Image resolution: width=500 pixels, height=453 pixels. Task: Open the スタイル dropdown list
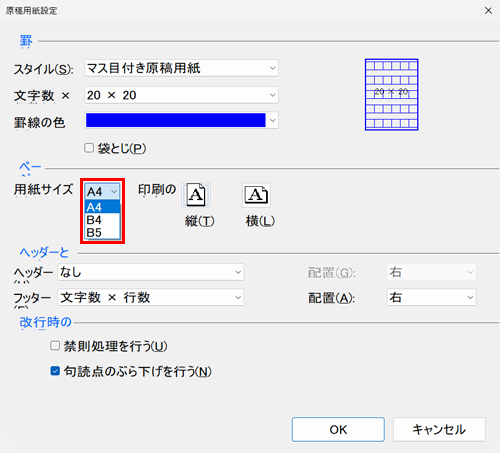click(x=181, y=68)
